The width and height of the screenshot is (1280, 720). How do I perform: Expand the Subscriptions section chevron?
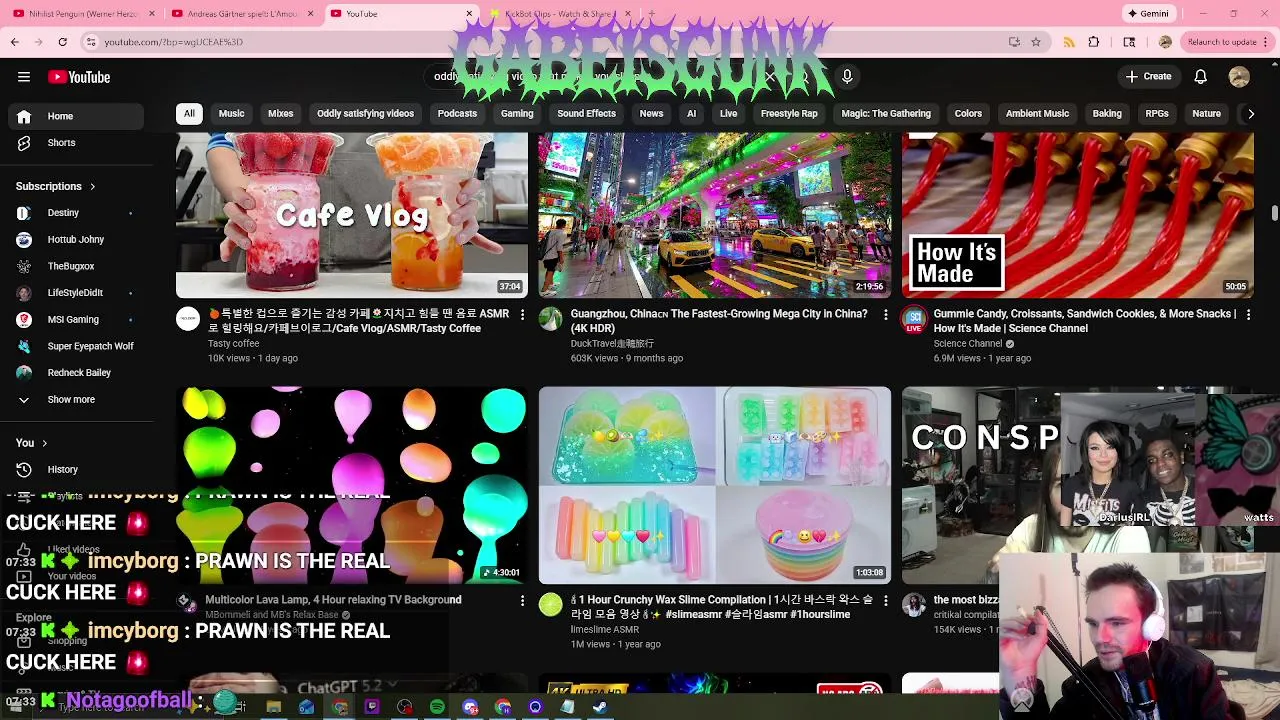click(93, 187)
